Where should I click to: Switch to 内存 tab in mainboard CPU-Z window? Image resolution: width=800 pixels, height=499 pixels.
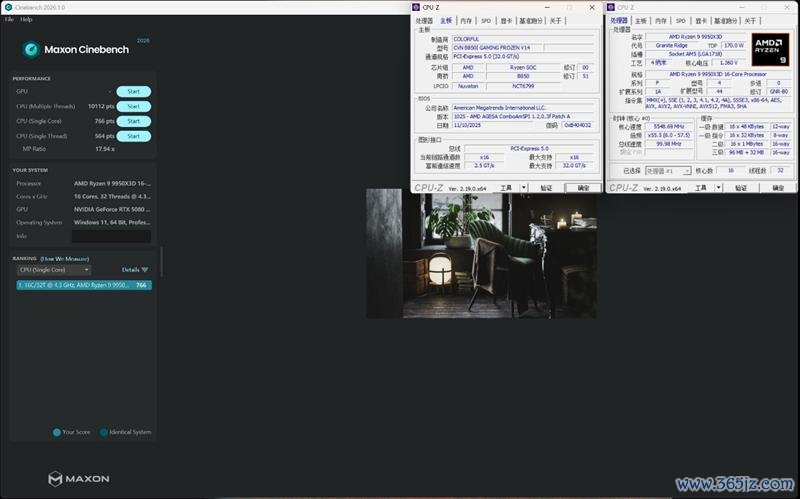point(466,21)
